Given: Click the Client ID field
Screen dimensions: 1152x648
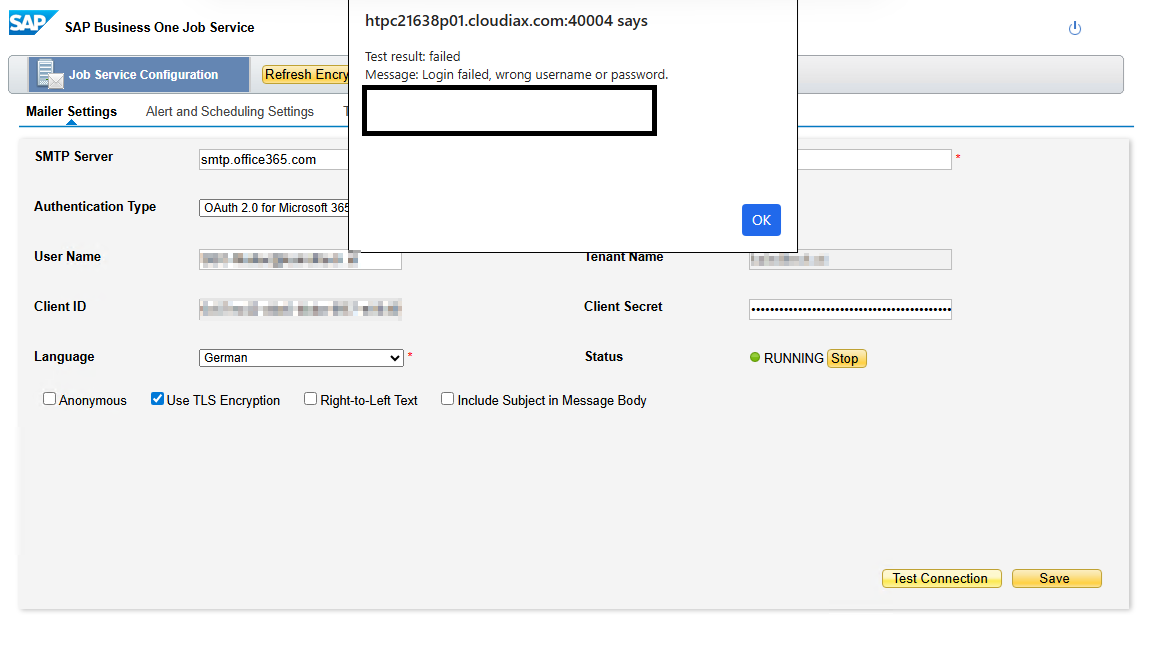Looking at the screenshot, I should pyautogui.click(x=300, y=309).
